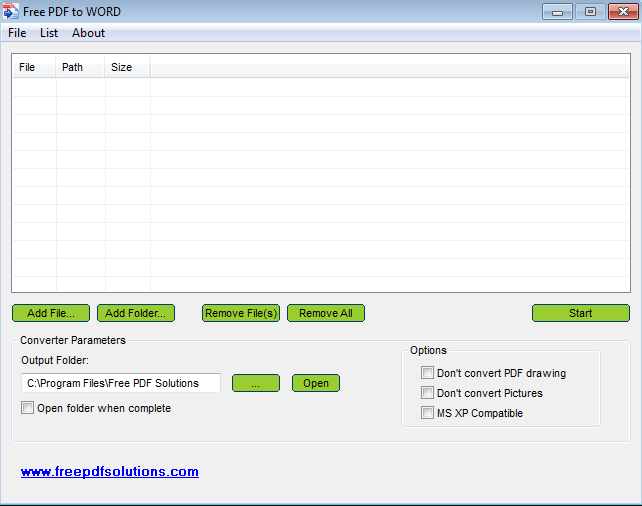This screenshot has width=642, height=506.
Task: Visit www.freepdfsolutions.com link
Action: [110, 472]
